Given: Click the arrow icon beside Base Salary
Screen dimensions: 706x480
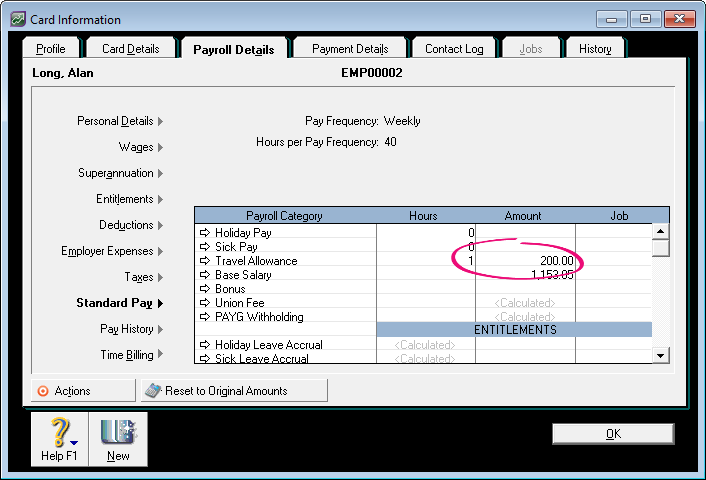Looking at the screenshot, I should (x=206, y=275).
